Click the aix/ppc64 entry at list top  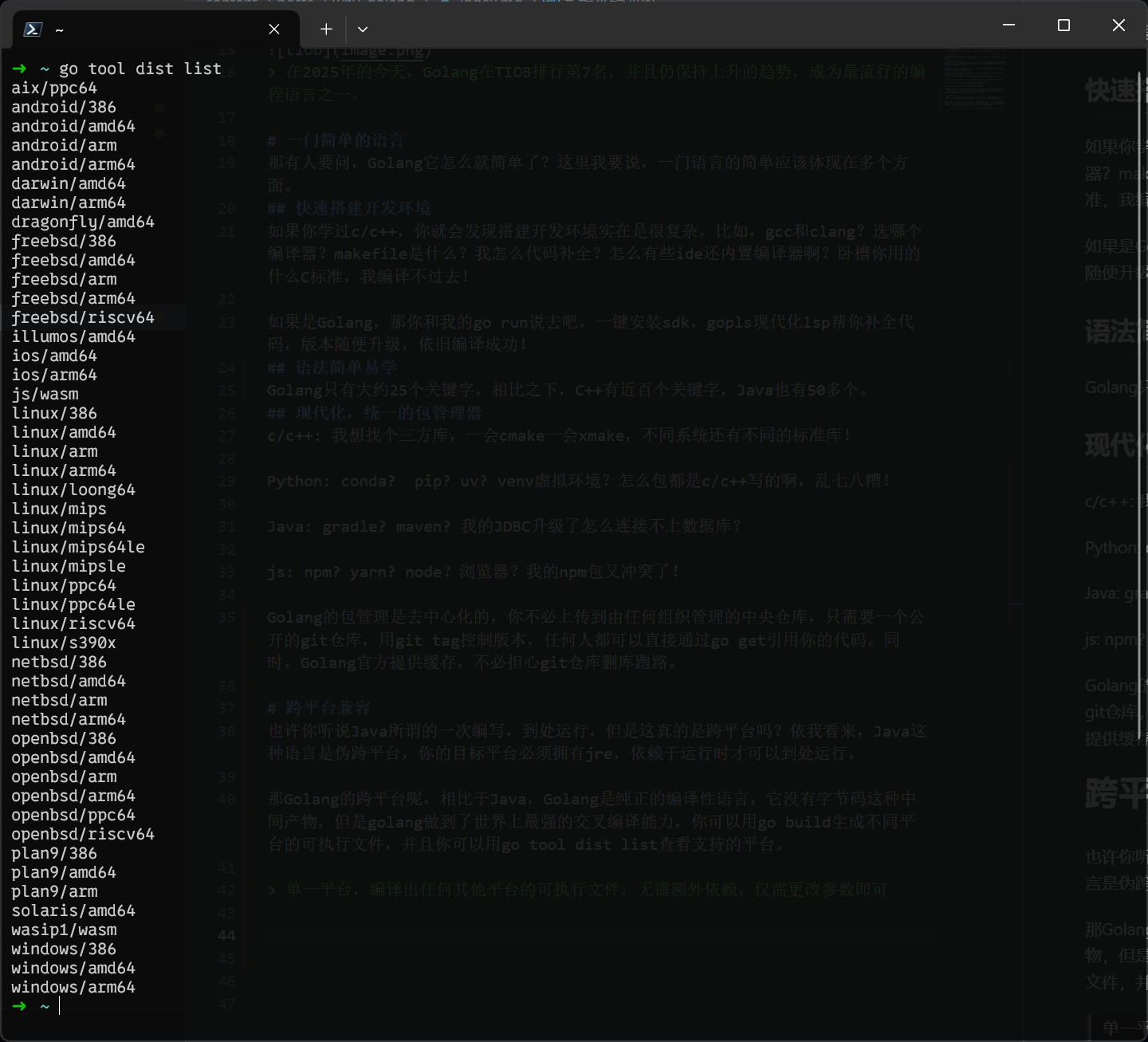pyautogui.click(x=54, y=88)
